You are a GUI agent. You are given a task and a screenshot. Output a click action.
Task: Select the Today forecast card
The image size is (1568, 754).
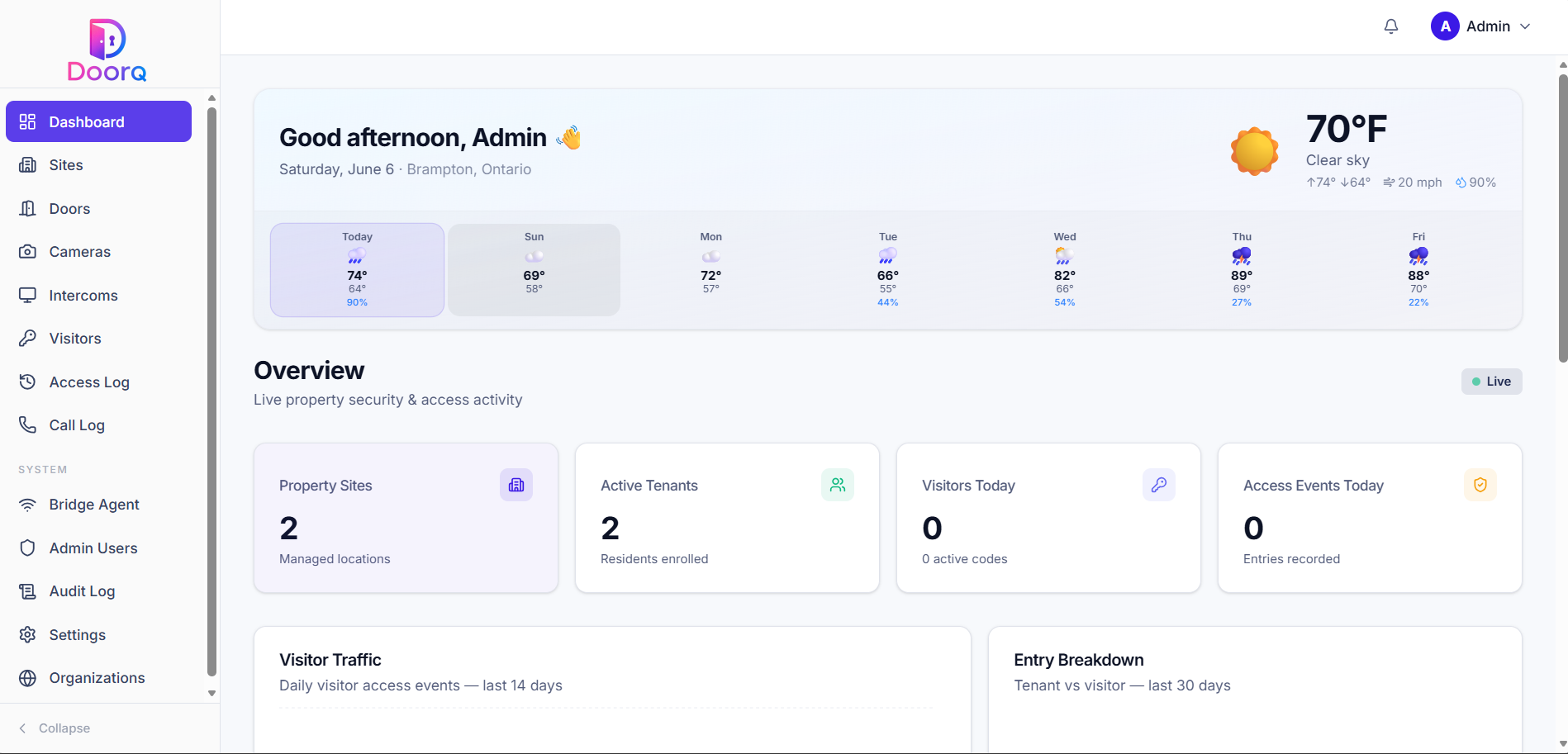click(357, 269)
